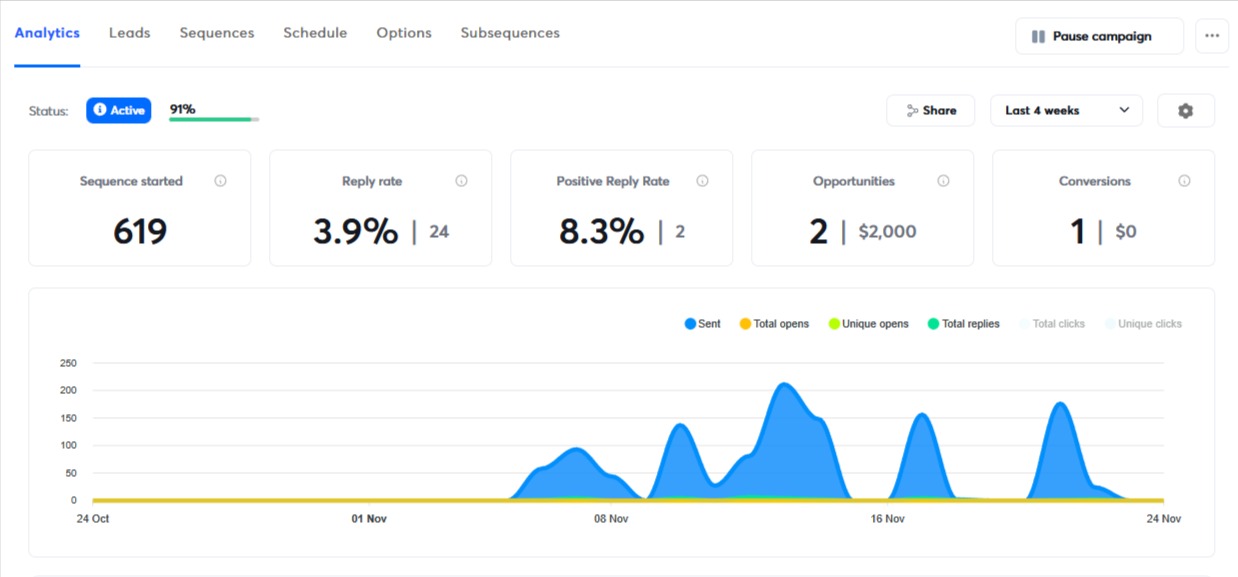Toggle the Unique opens legend entry
1238x577 pixels.
[868, 323]
